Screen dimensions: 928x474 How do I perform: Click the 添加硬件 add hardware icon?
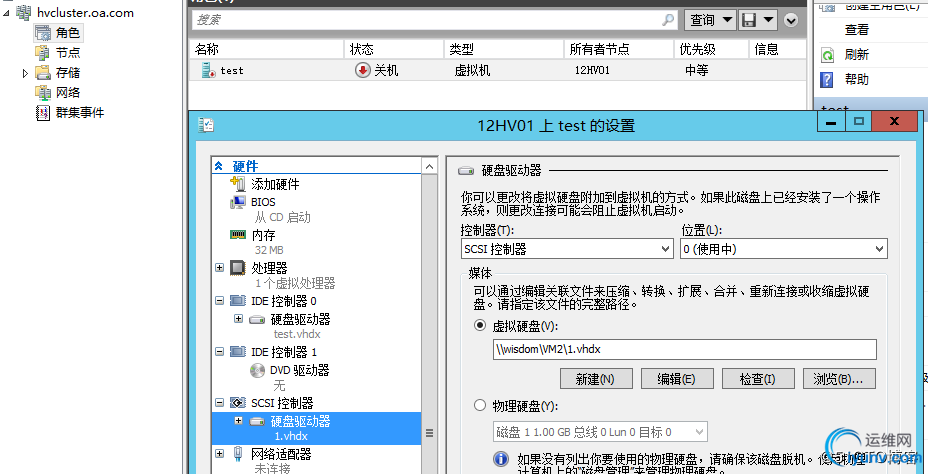[238, 184]
